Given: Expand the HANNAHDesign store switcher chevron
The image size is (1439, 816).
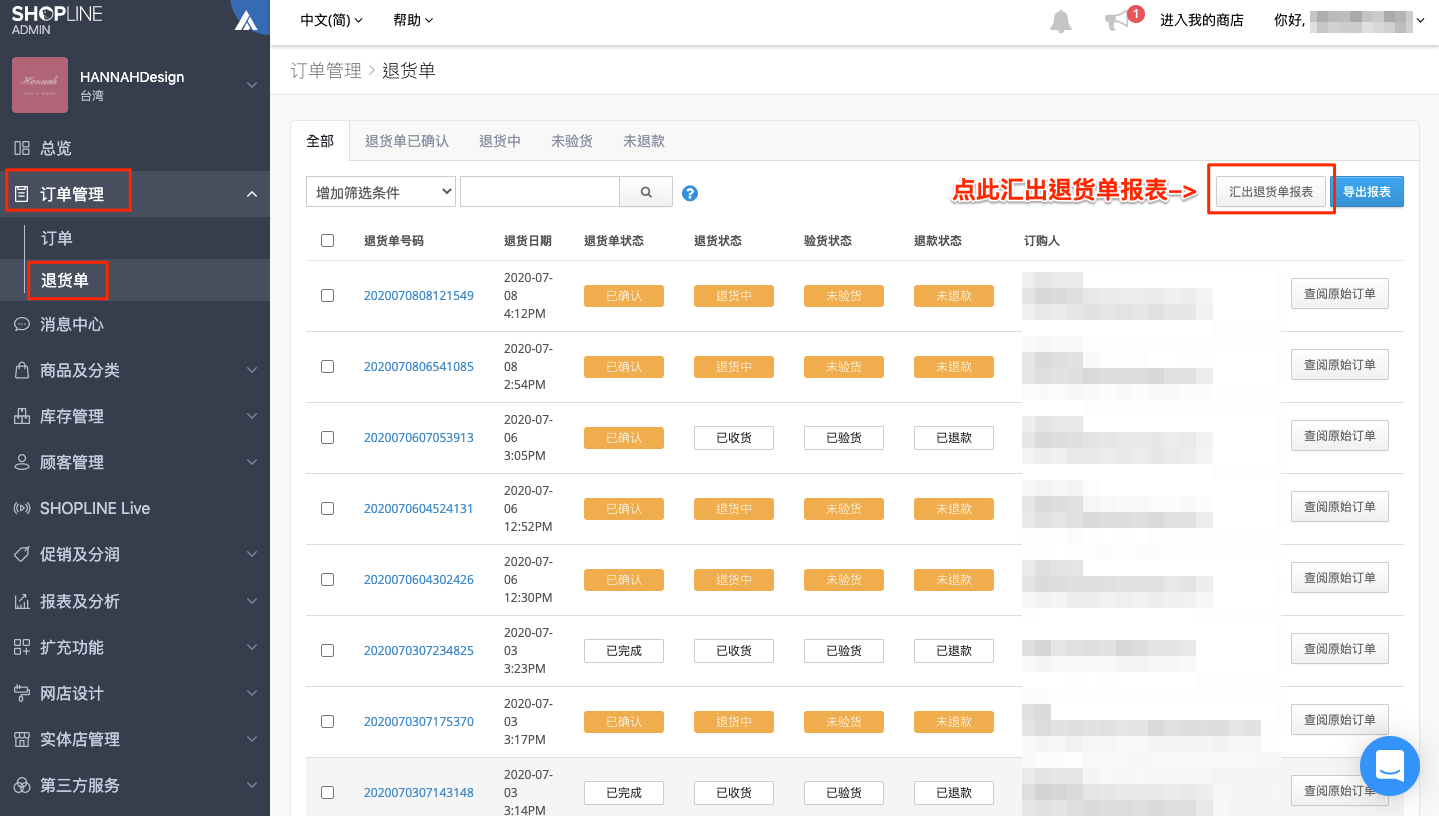Looking at the screenshot, I should [252, 85].
